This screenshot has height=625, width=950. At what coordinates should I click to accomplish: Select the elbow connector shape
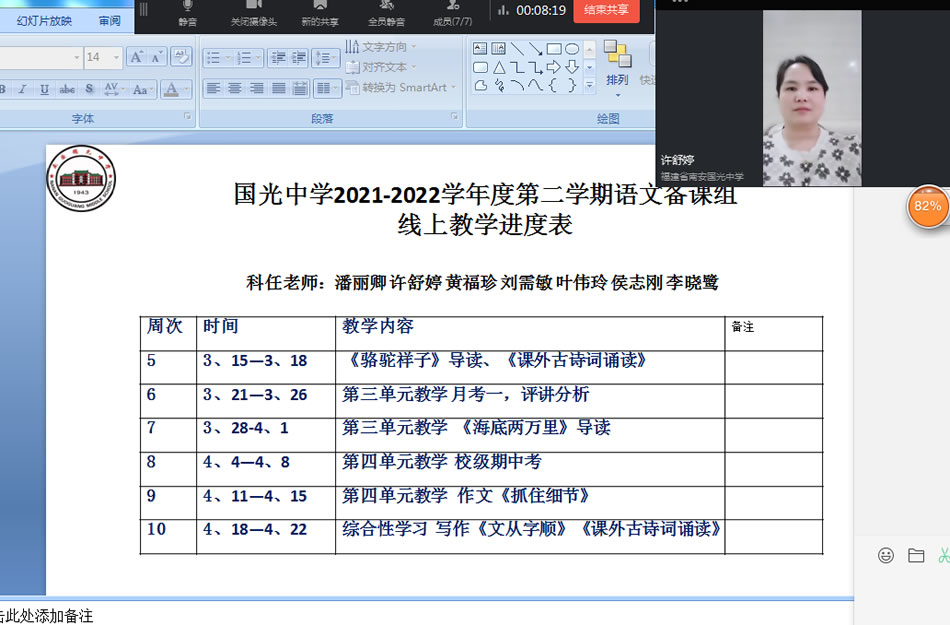pos(517,67)
